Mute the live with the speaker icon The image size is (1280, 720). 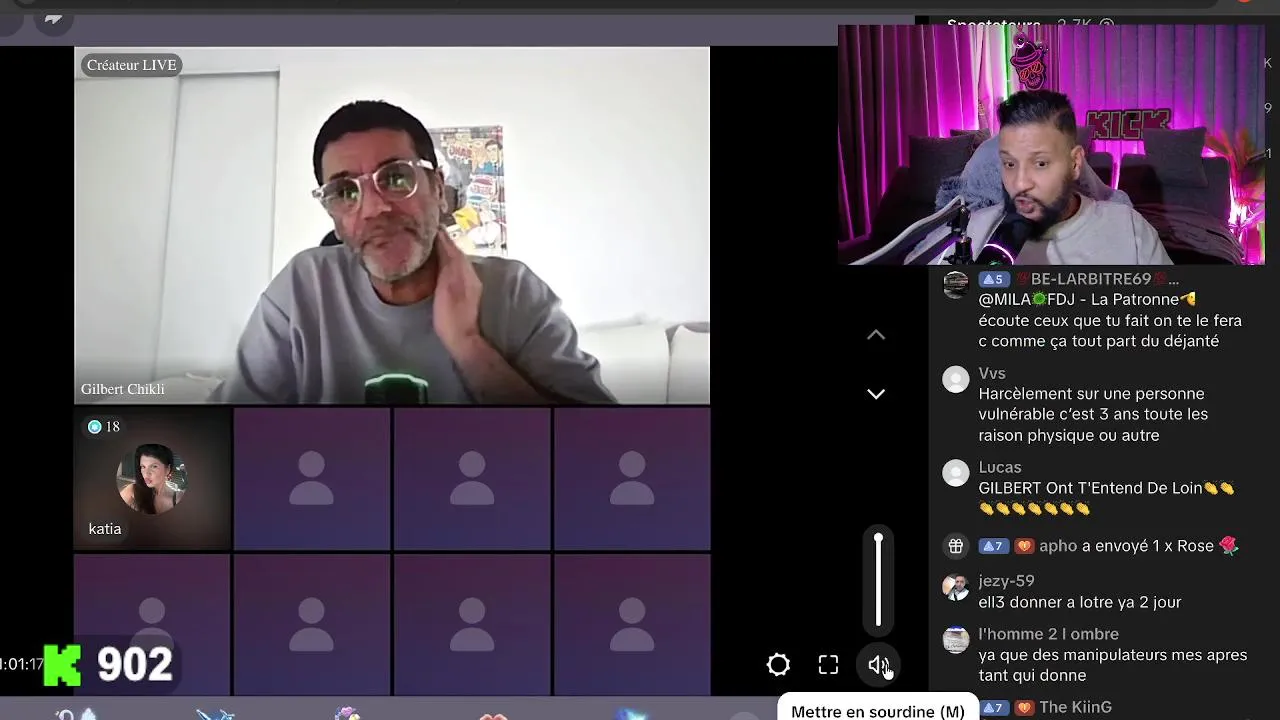(878, 665)
